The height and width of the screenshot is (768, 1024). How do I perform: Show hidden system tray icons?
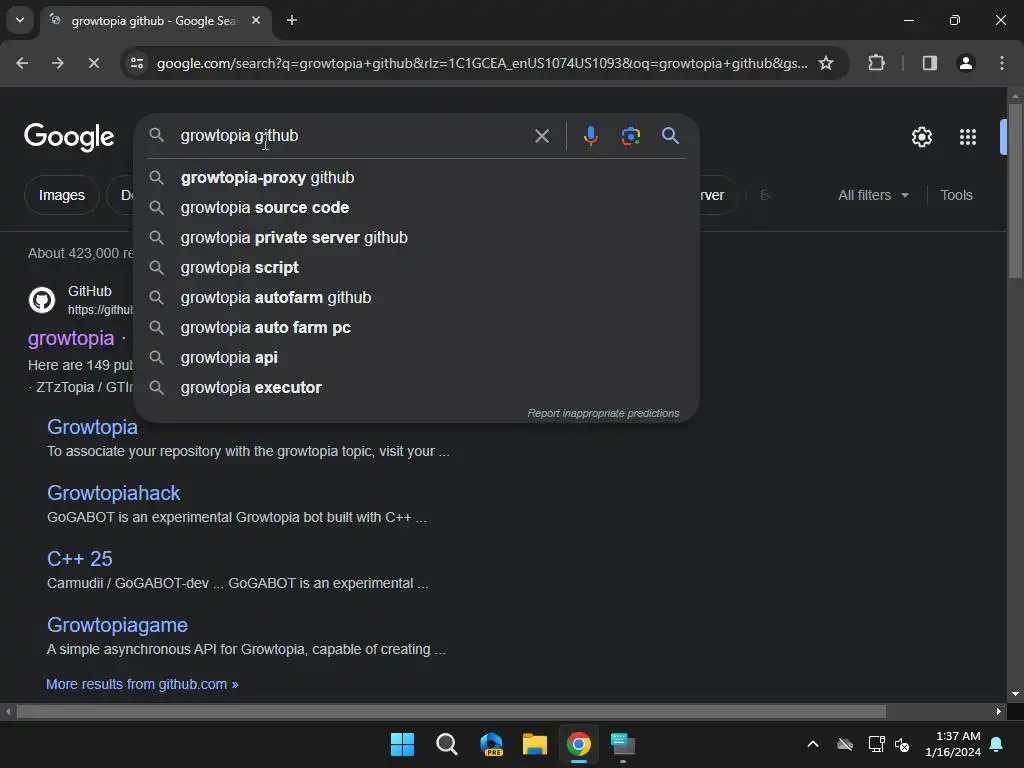tap(813, 744)
